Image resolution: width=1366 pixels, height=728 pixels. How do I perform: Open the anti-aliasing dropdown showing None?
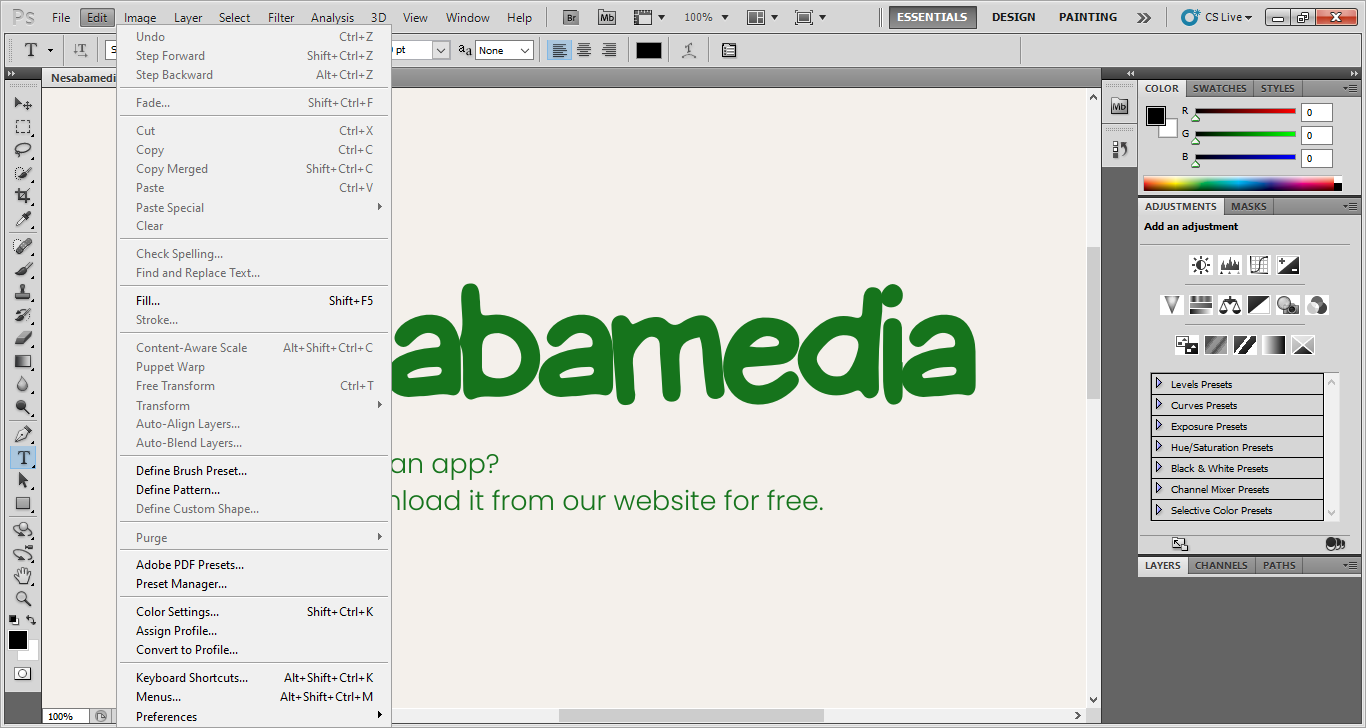click(504, 50)
